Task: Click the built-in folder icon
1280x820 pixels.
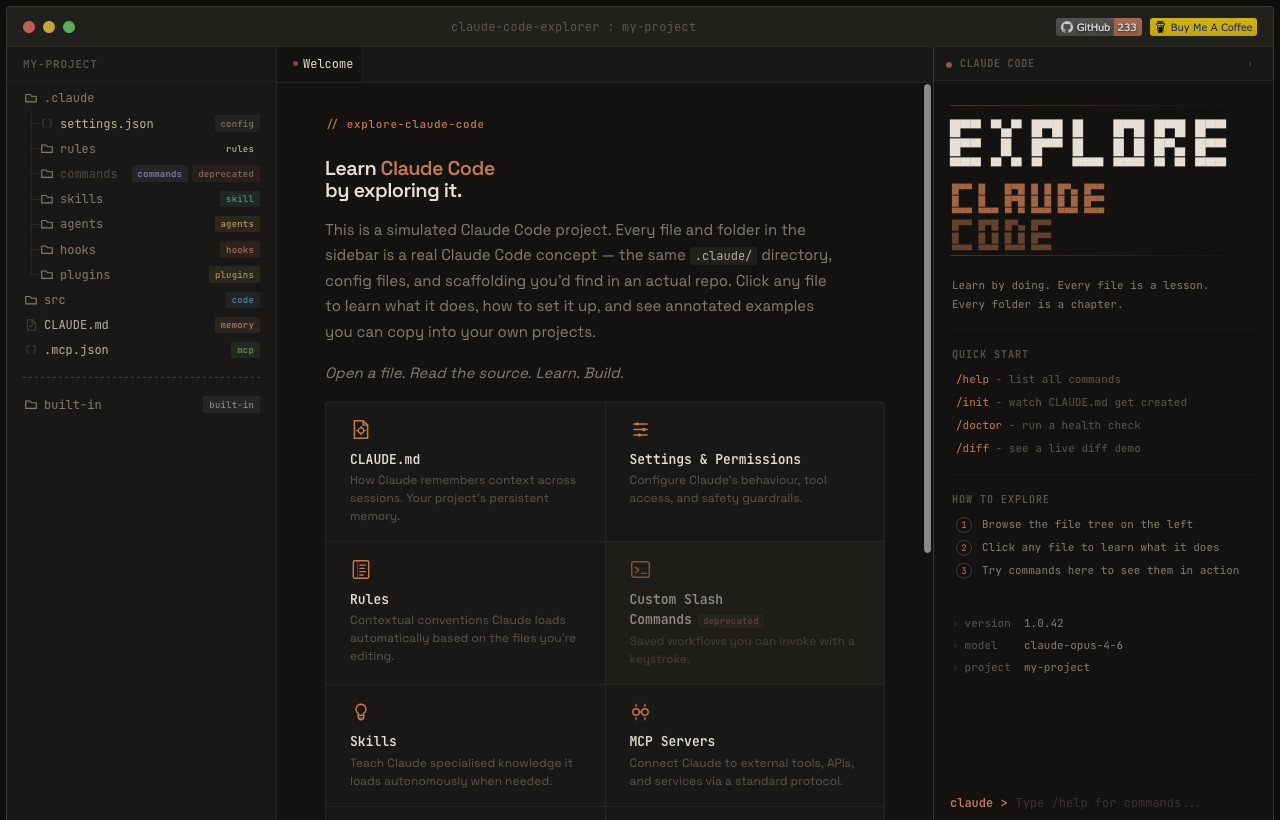Action: pos(31,405)
